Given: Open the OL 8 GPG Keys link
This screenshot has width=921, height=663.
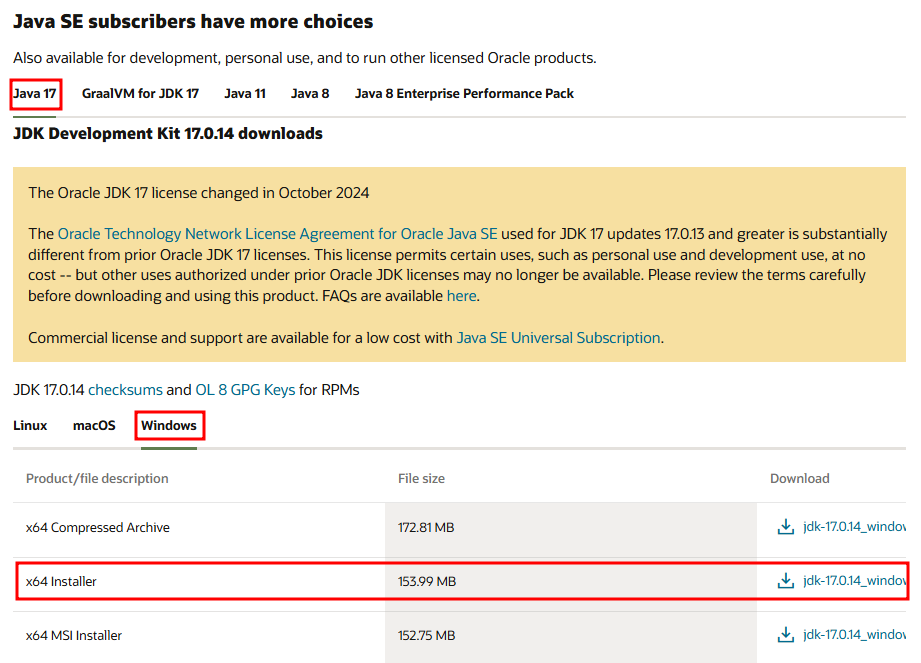Looking at the screenshot, I should coord(245,390).
